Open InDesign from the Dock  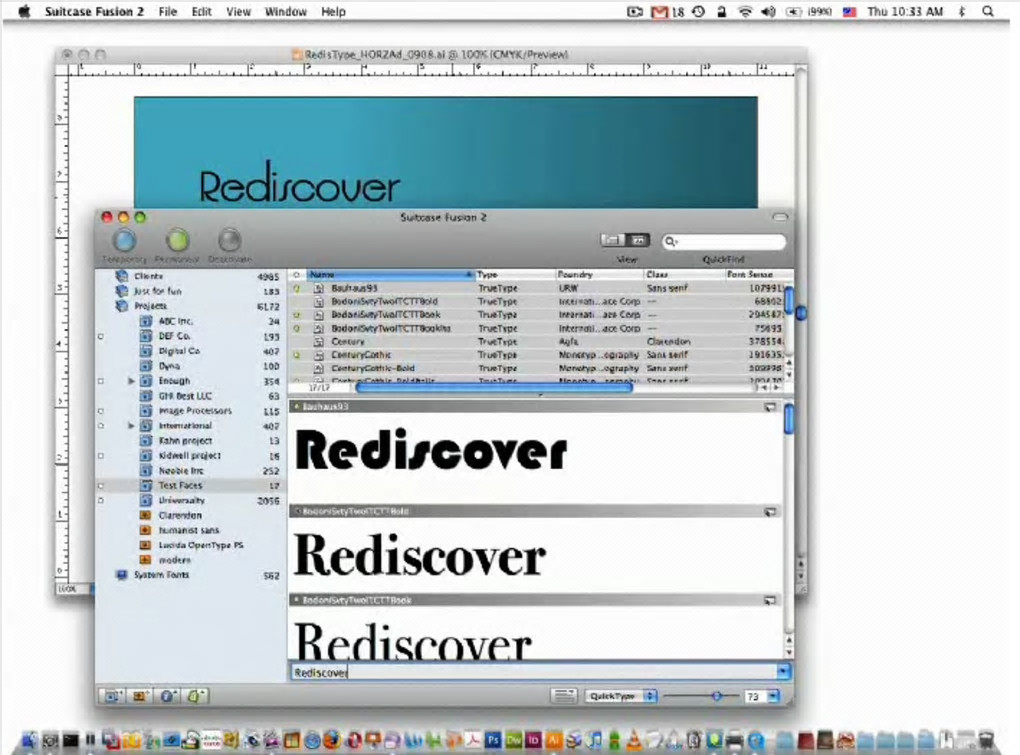[533, 740]
